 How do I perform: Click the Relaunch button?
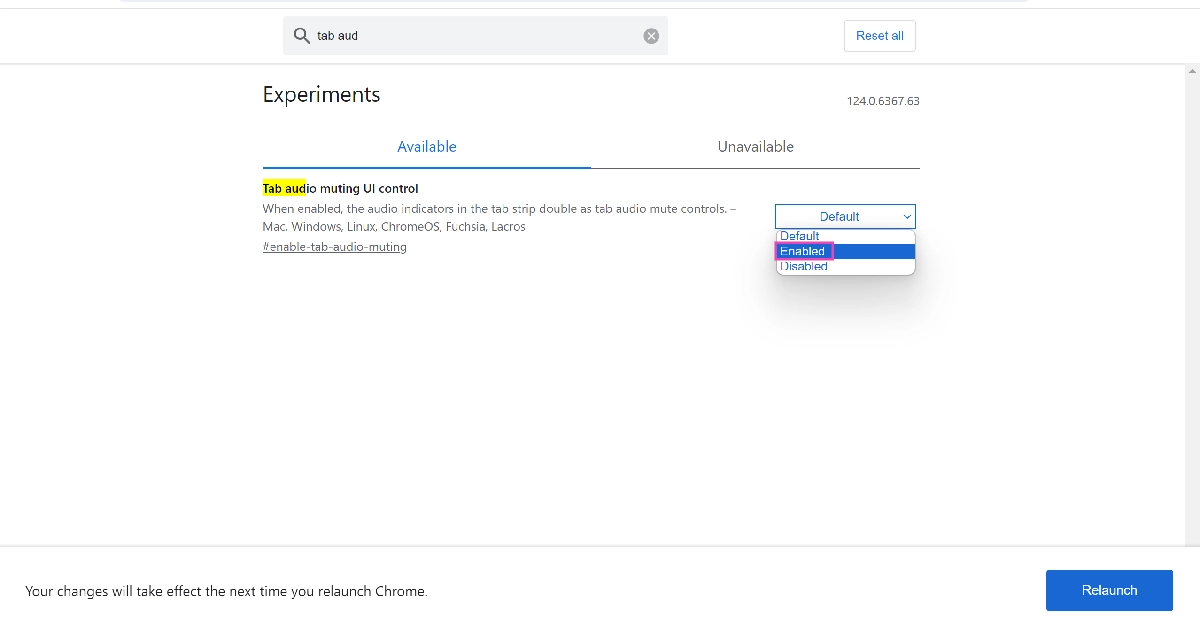(1109, 590)
